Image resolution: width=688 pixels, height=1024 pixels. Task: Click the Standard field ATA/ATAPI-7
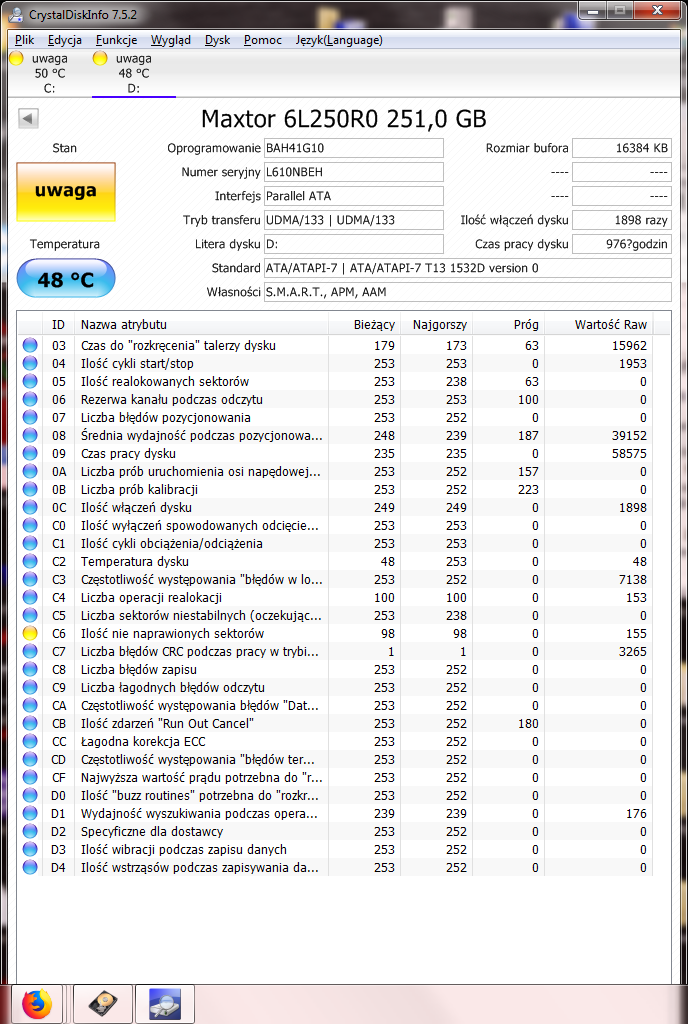(467, 268)
